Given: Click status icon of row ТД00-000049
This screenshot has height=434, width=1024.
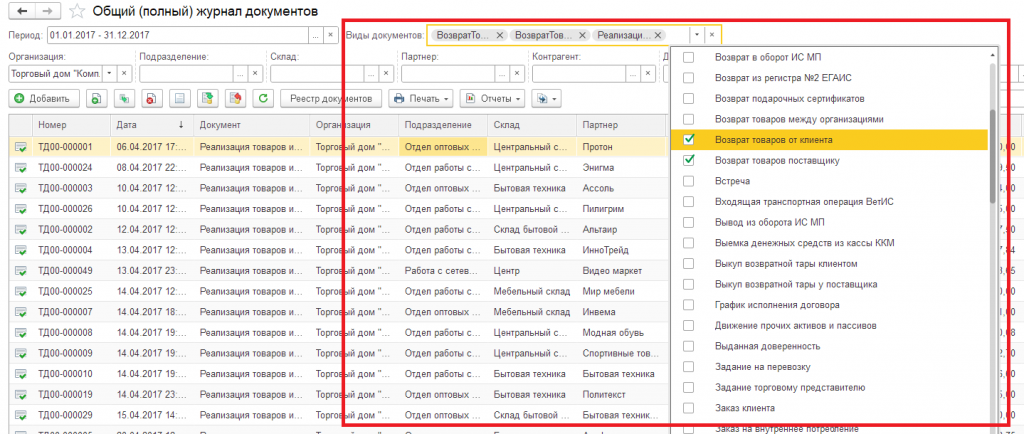Looking at the screenshot, I should click(x=21, y=271).
